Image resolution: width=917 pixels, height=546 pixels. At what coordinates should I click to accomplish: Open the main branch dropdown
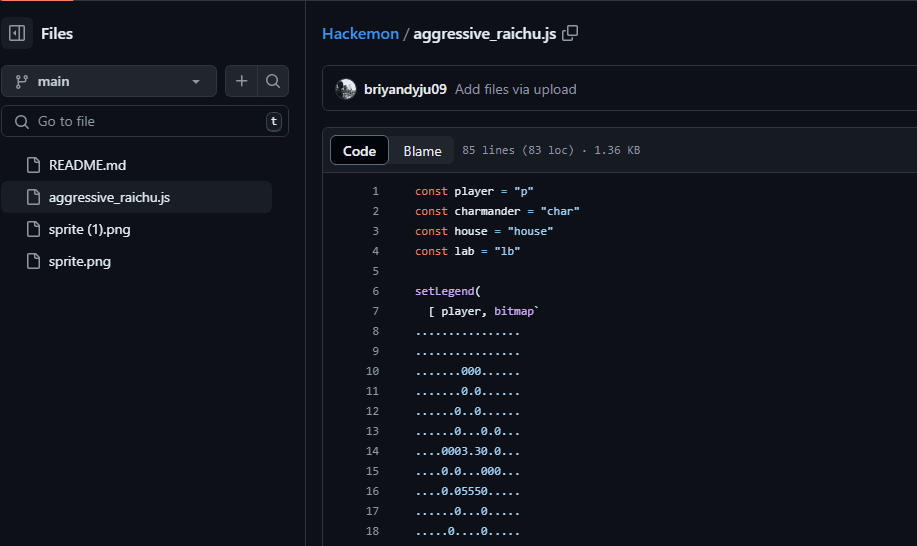(x=108, y=81)
